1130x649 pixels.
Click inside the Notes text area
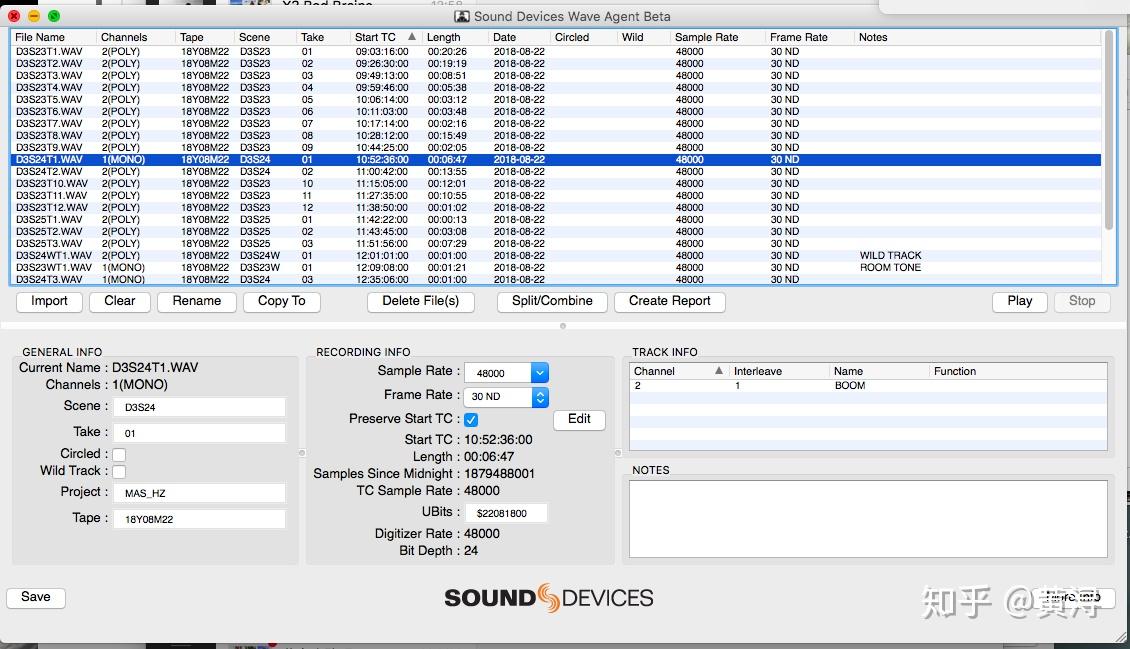pyautogui.click(x=868, y=519)
